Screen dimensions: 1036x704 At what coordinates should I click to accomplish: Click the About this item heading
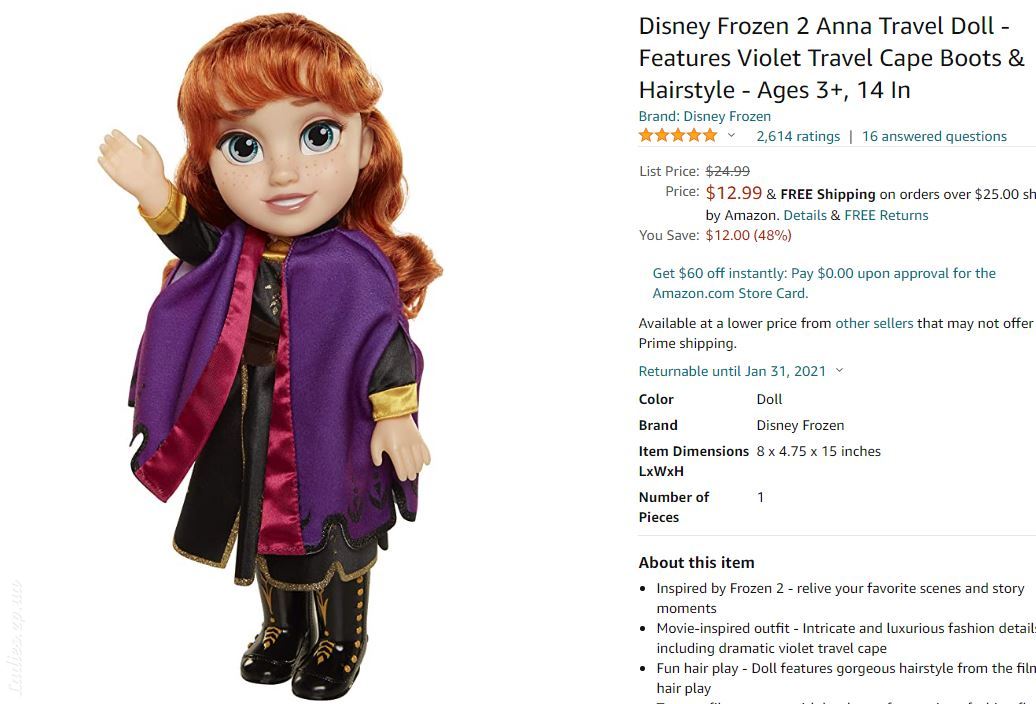pyautogui.click(x=696, y=563)
